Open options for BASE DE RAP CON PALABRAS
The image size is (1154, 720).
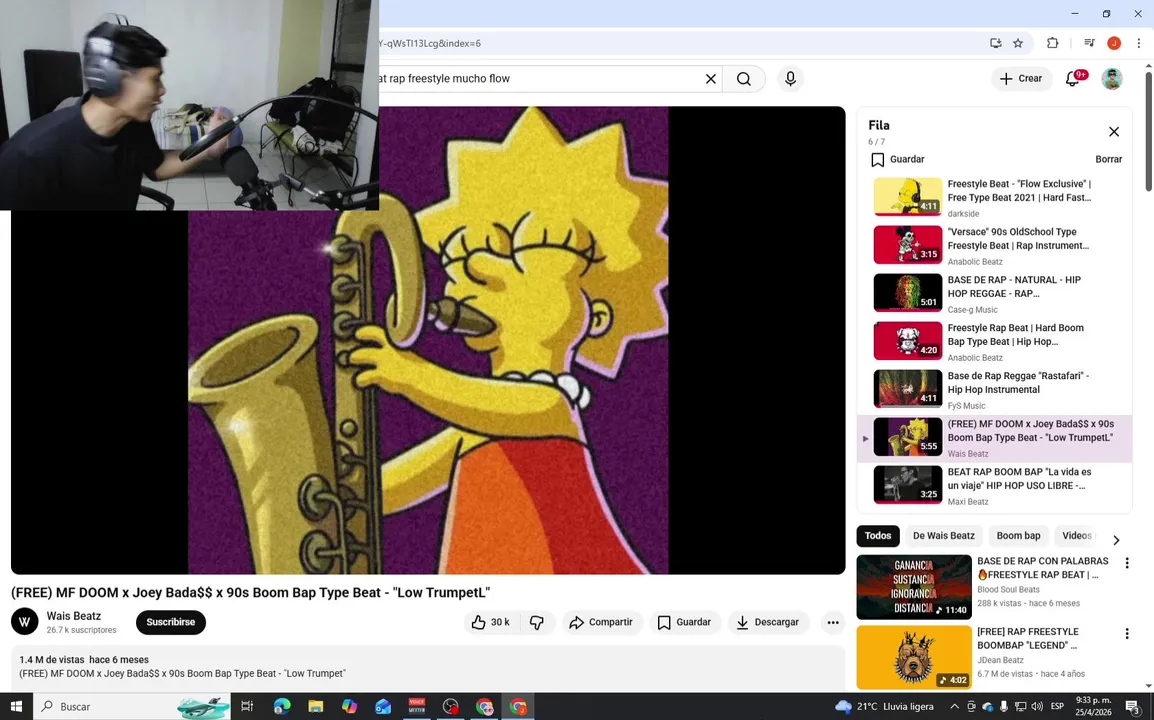pos(1126,563)
